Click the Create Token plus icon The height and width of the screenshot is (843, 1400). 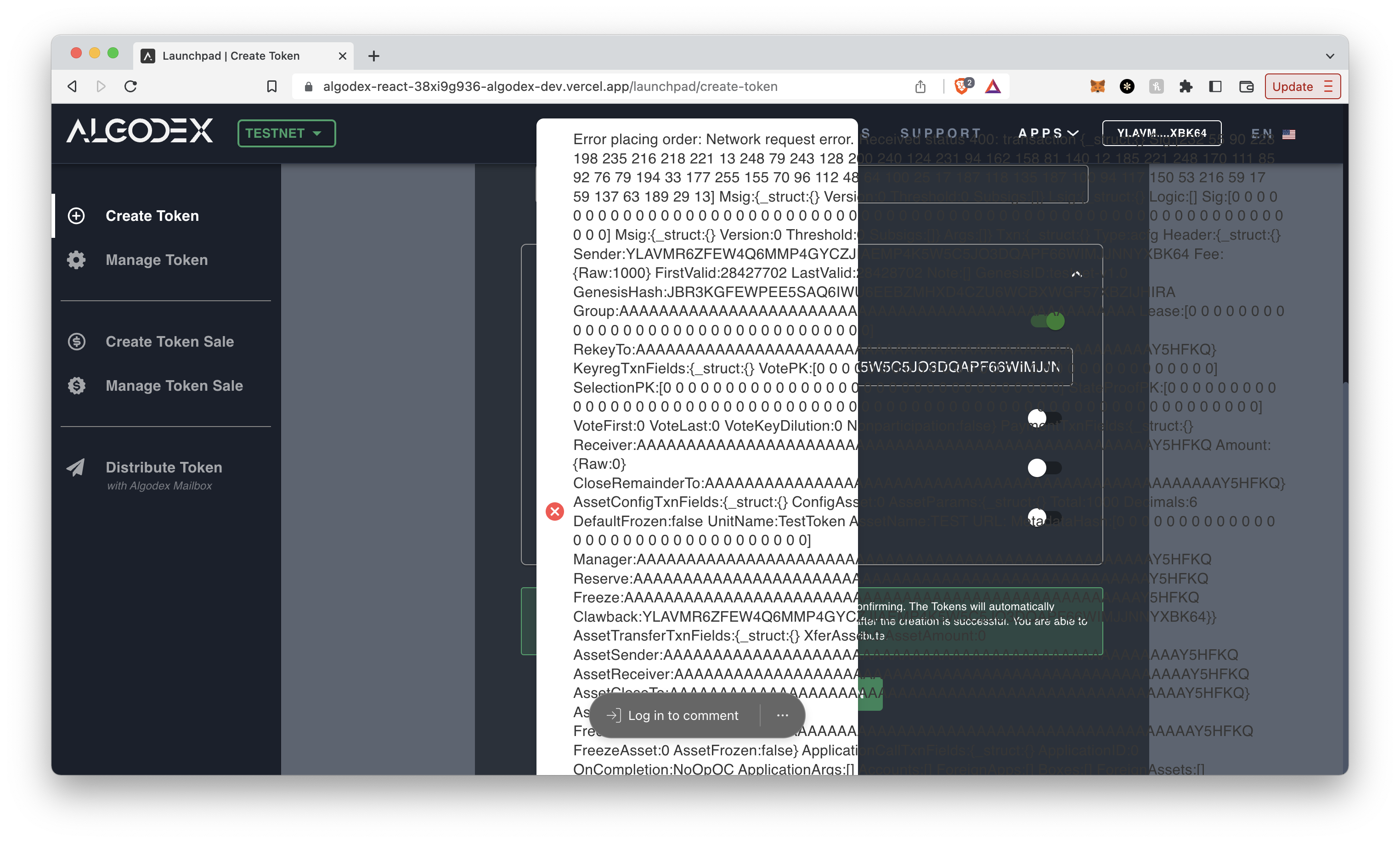point(76,216)
